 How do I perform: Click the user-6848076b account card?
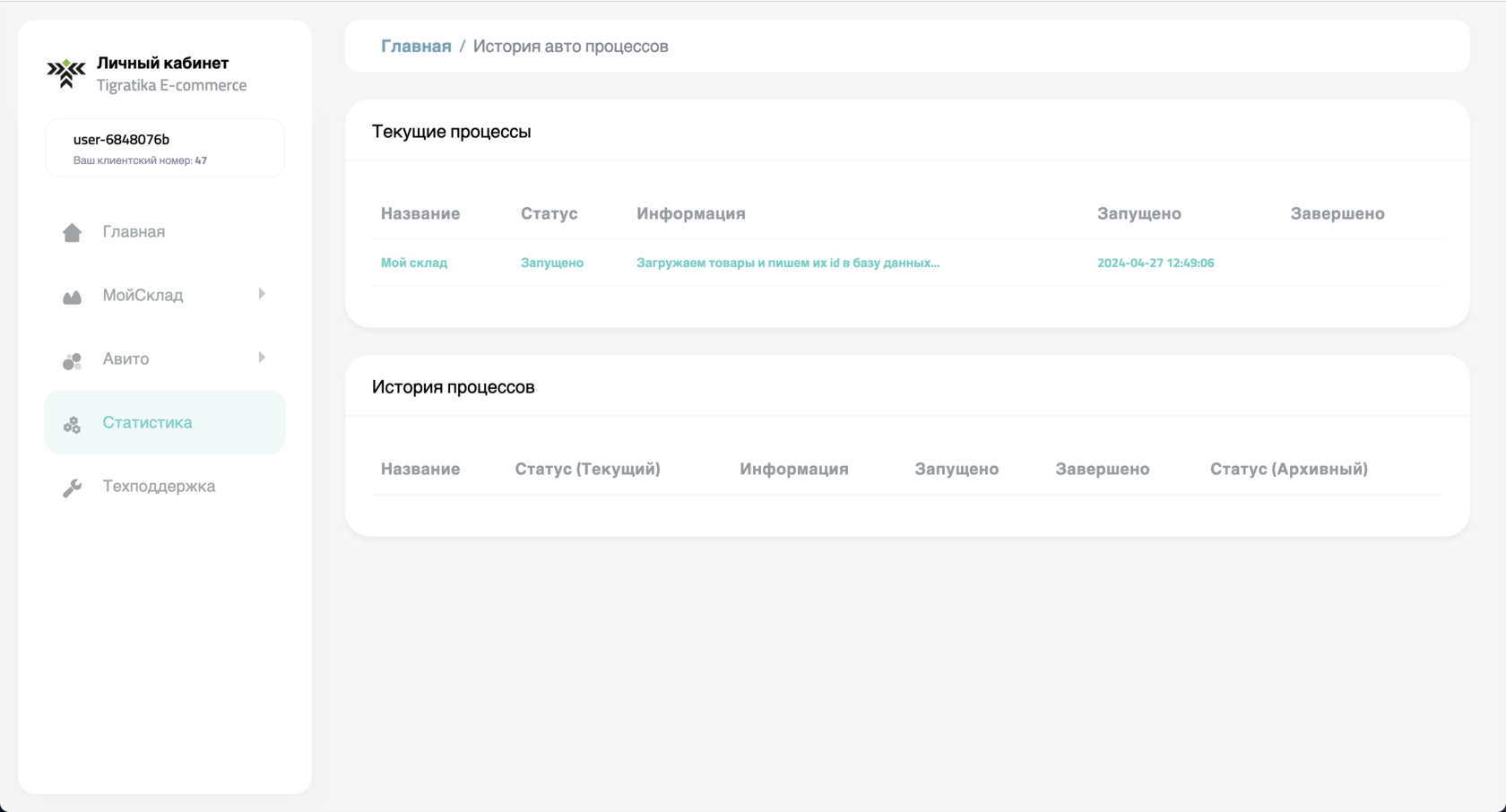165,148
